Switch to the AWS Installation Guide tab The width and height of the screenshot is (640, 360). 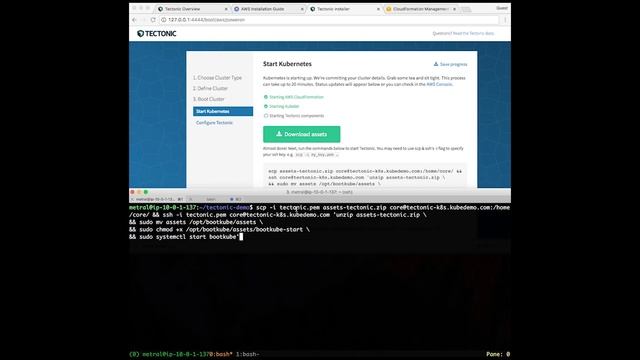[x=270, y=9]
